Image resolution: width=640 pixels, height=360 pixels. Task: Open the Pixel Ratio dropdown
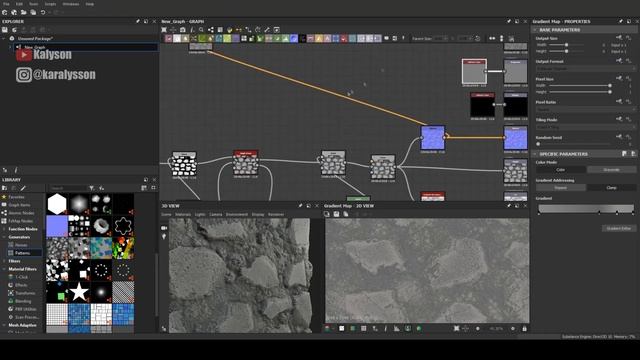(585, 109)
